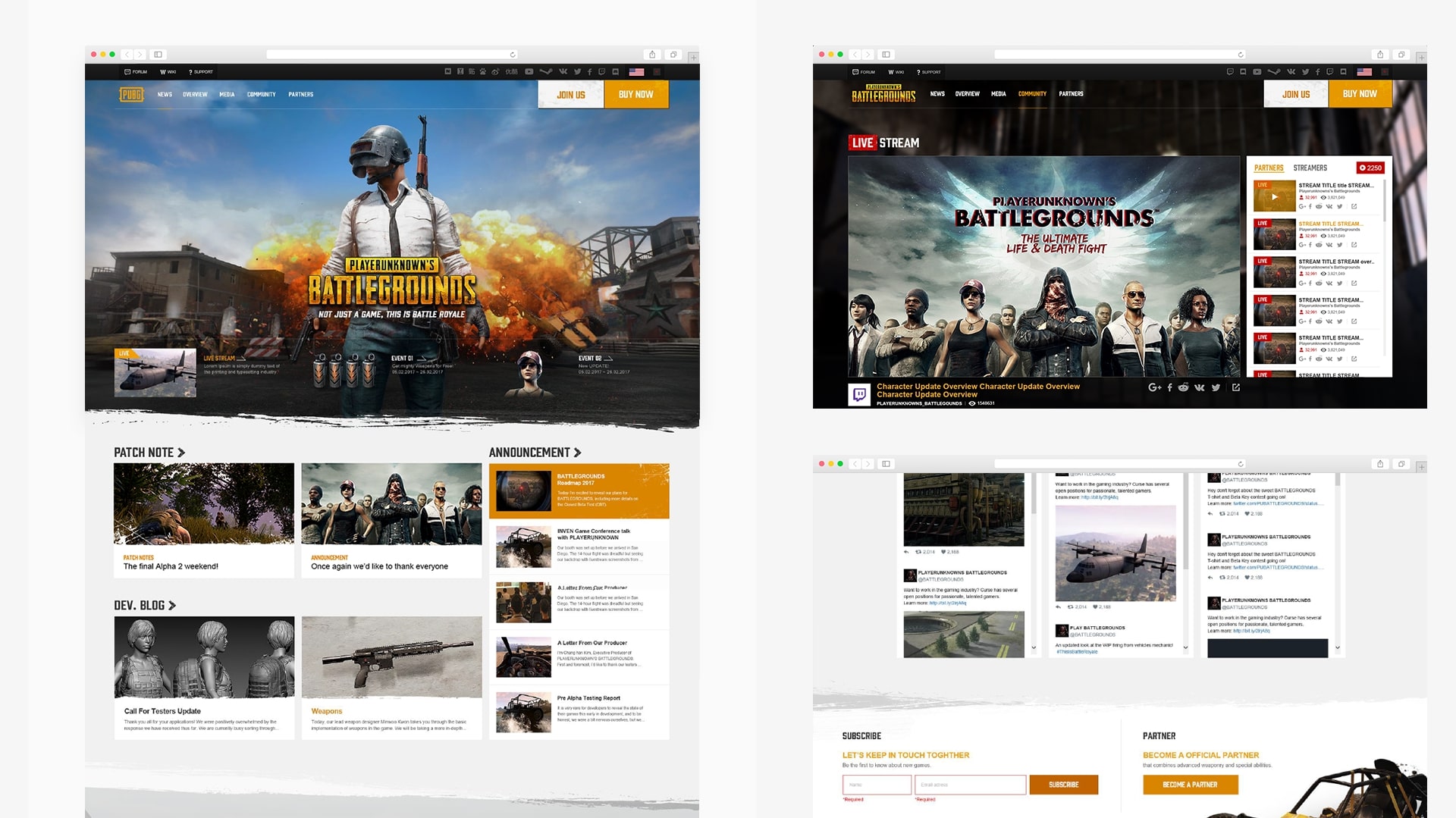Retweet the tweet with the cargo plane photo
This screenshot has height=818, width=1456.
[1070, 606]
